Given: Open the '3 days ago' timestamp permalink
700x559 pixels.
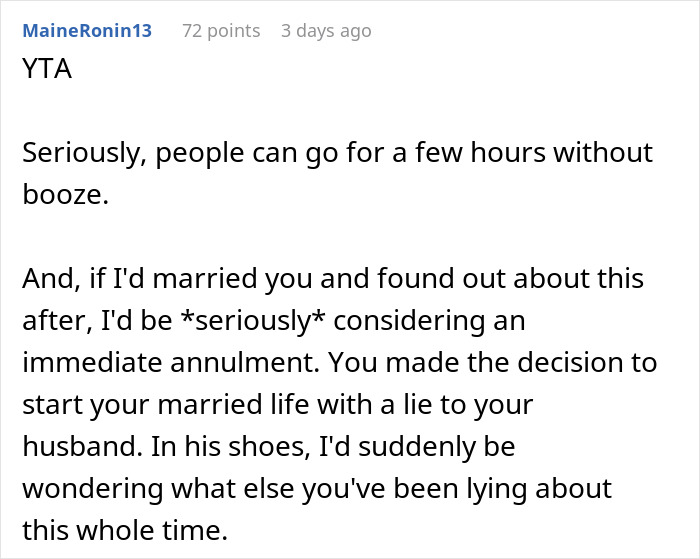Looking at the screenshot, I should [326, 31].
